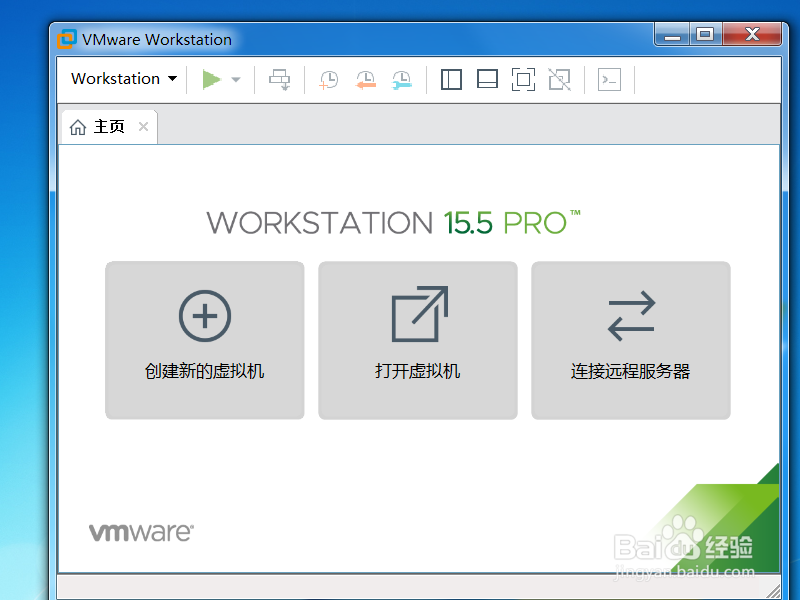Expand the power options dropdown arrow
800x600 pixels.
(x=236, y=80)
